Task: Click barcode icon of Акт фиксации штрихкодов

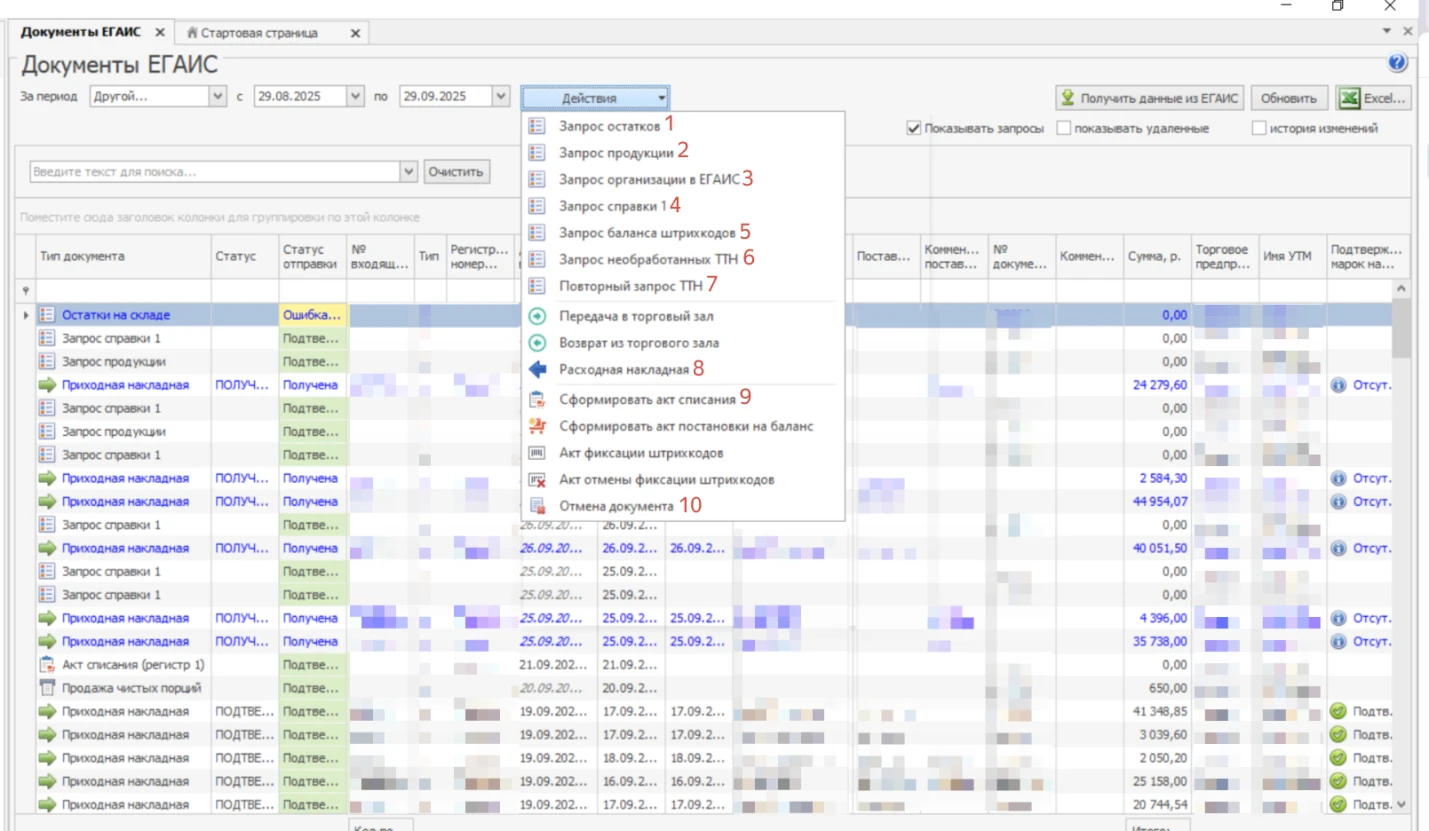Action: 537,453
